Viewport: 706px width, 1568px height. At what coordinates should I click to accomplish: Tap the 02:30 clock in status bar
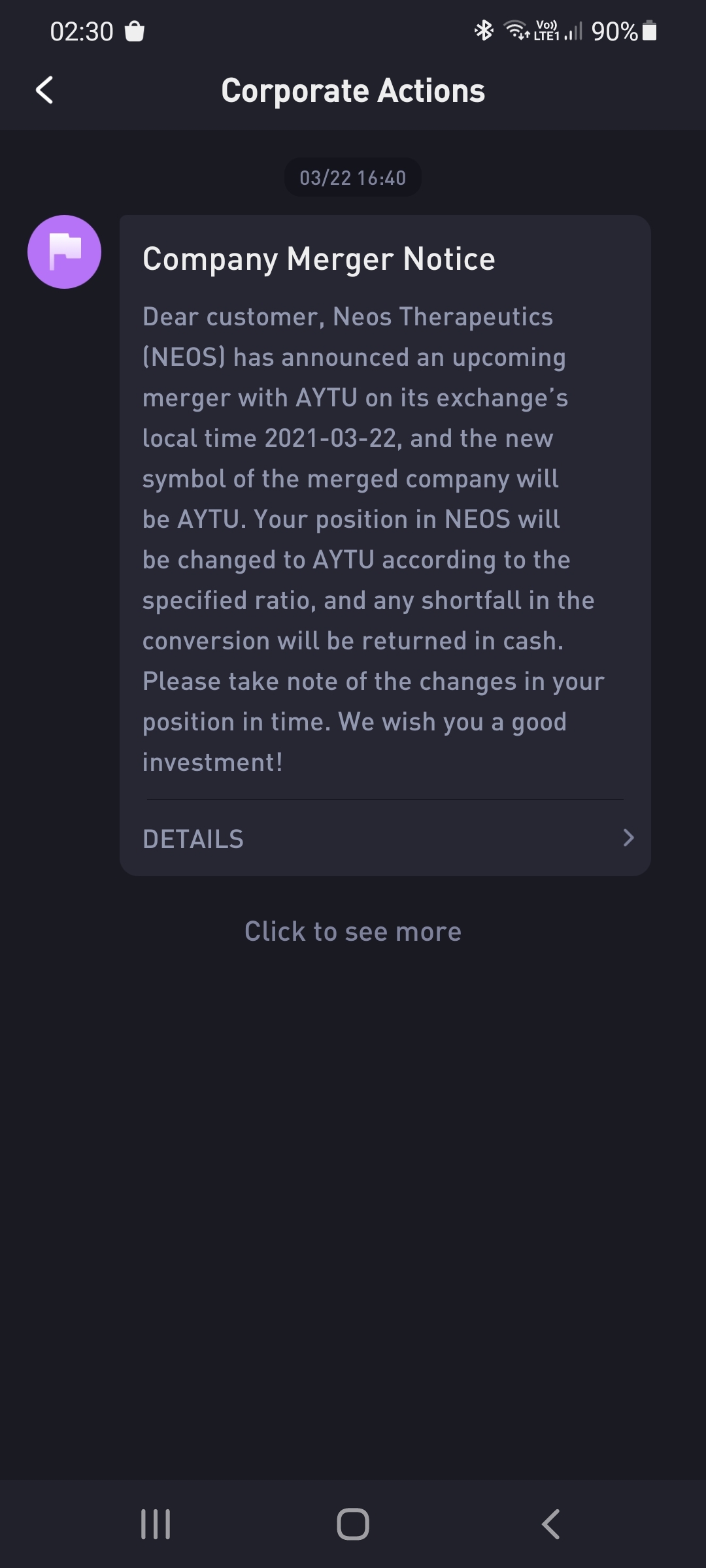point(82,31)
